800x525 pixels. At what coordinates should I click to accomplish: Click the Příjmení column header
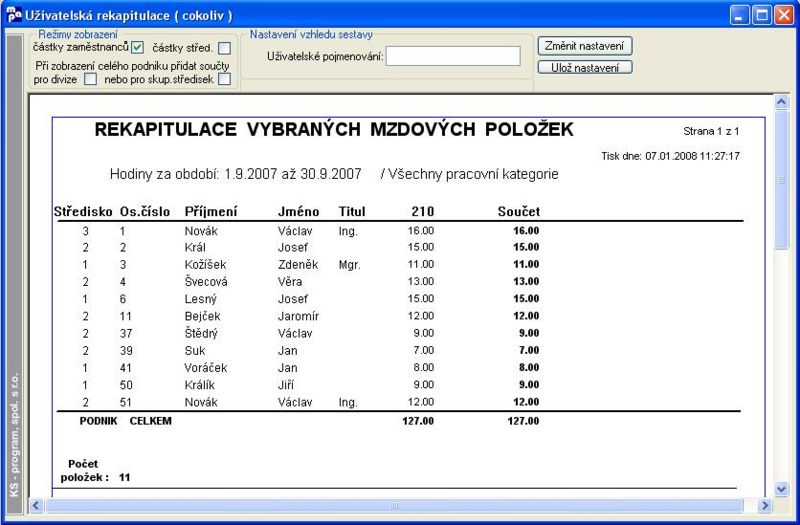coord(211,212)
